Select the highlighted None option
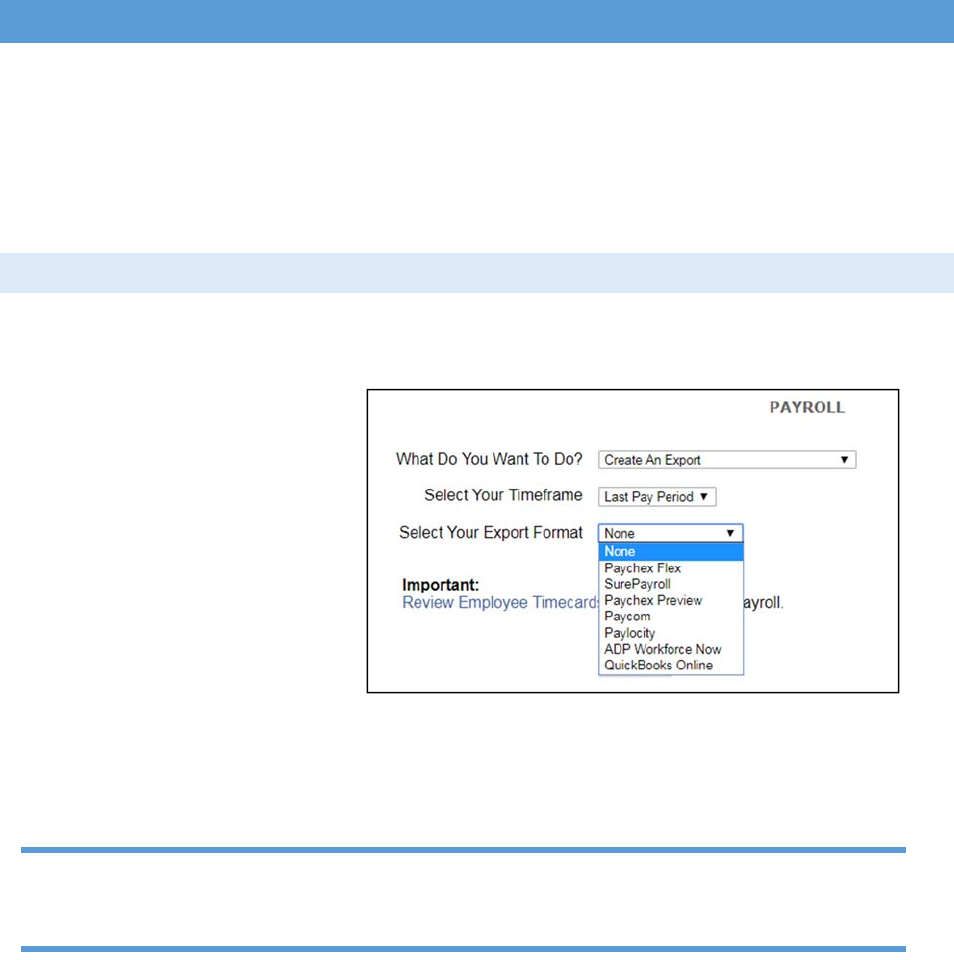954x960 pixels. click(670, 552)
